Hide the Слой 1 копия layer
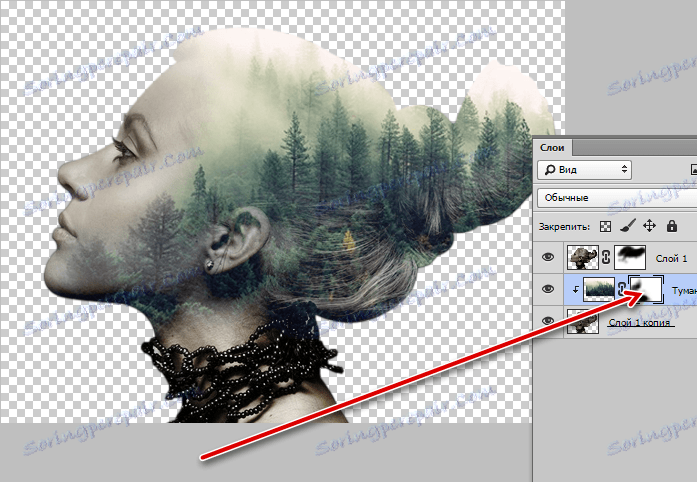The height and width of the screenshot is (482, 697). point(548,321)
